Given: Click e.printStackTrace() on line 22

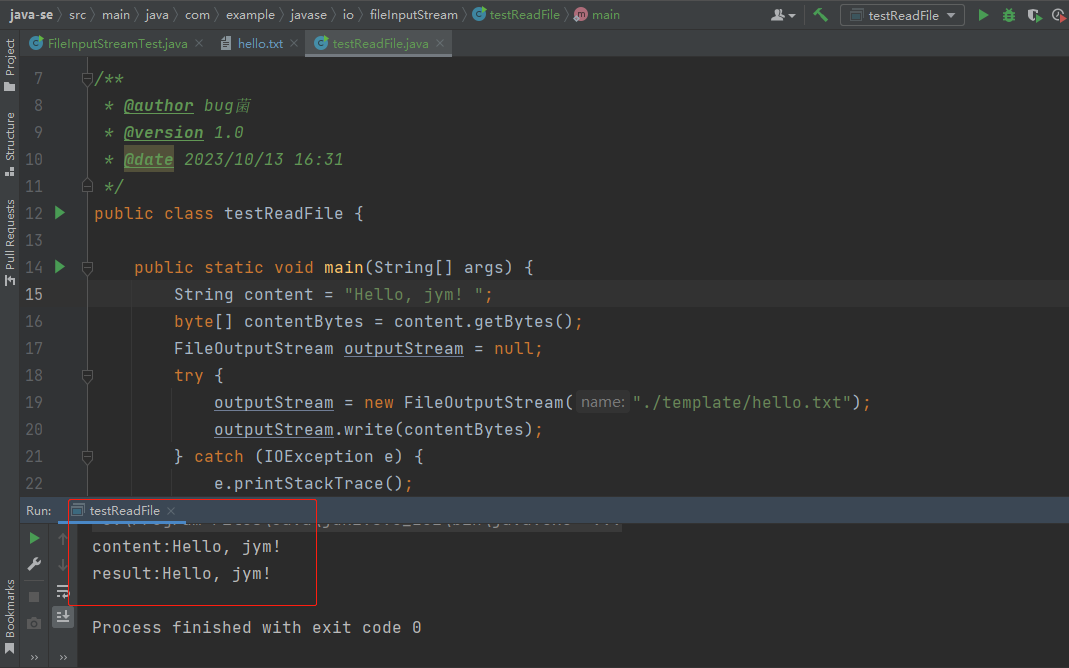Looking at the screenshot, I should tap(309, 483).
